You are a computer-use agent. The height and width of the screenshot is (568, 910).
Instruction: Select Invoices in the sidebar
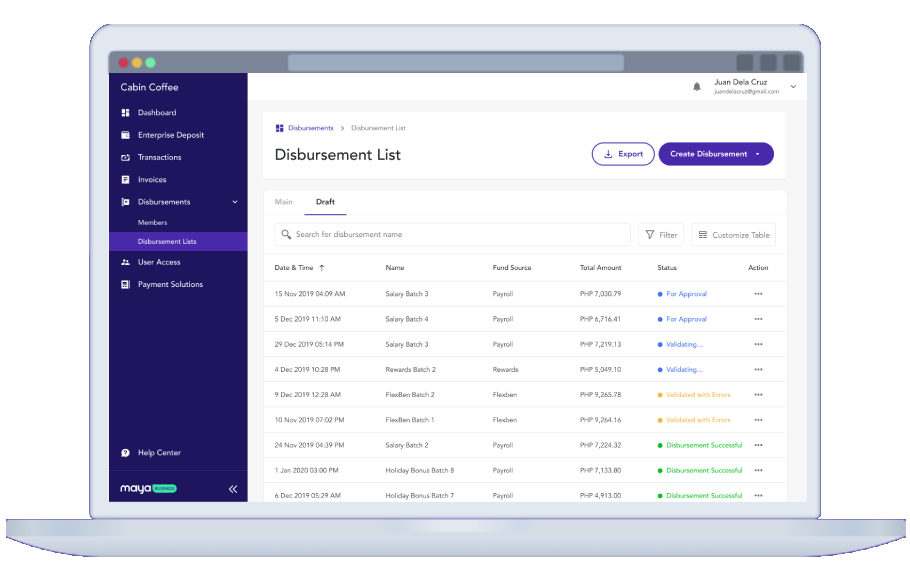(x=152, y=180)
